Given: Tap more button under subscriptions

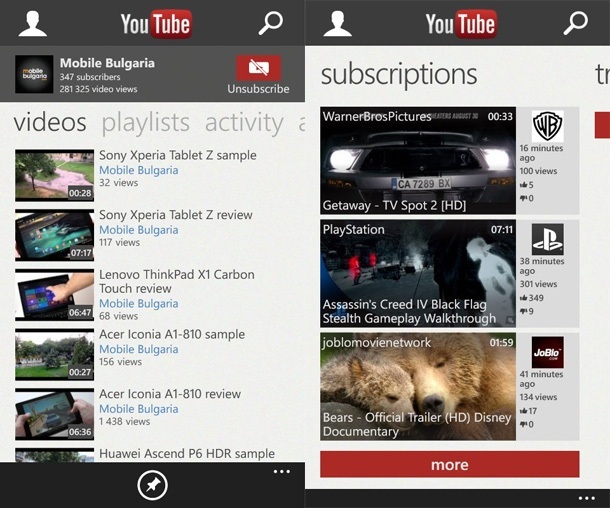Looking at the screenshot, I should tap(450, 464).
